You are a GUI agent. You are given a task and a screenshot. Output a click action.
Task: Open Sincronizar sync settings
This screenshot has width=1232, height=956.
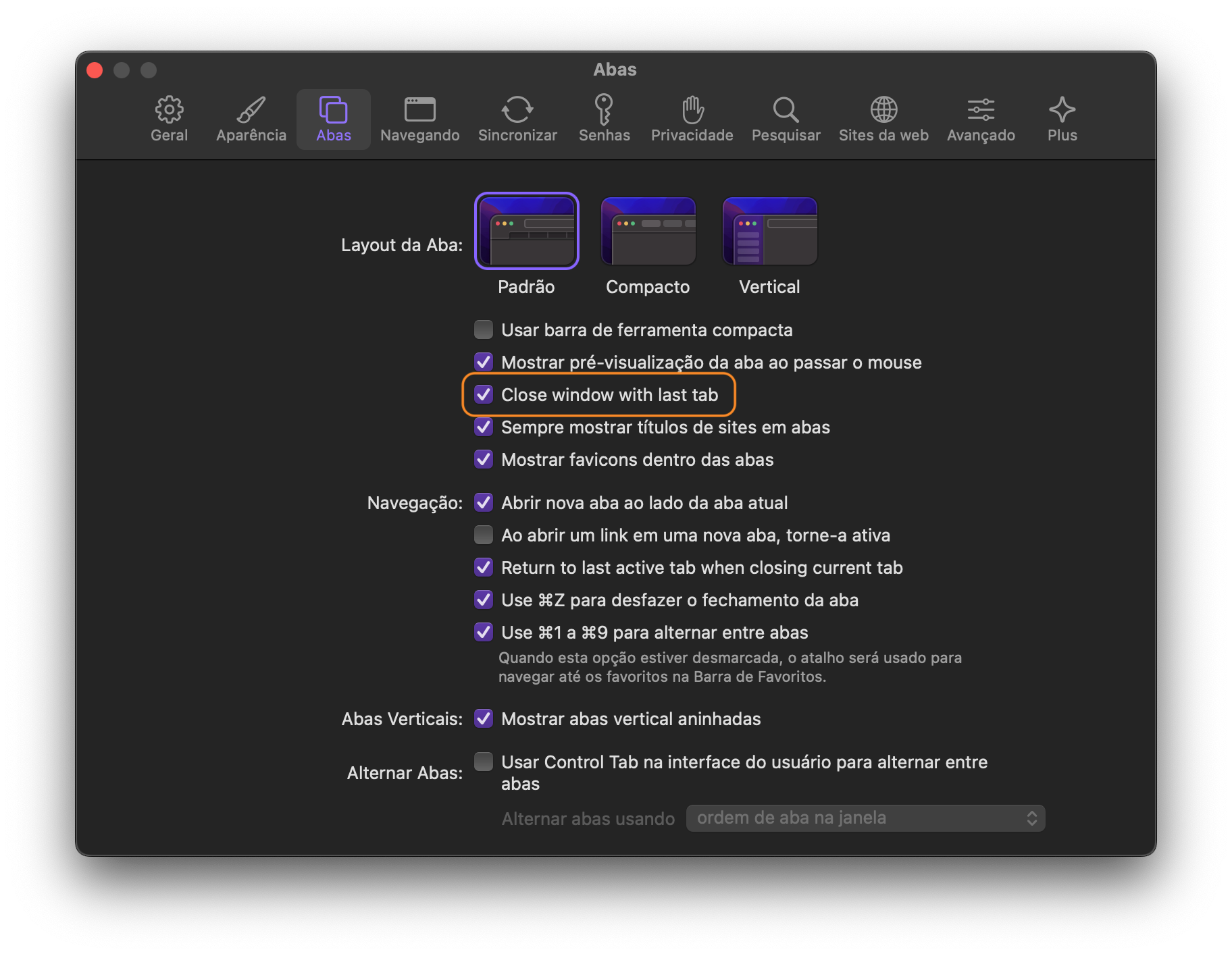517,119
